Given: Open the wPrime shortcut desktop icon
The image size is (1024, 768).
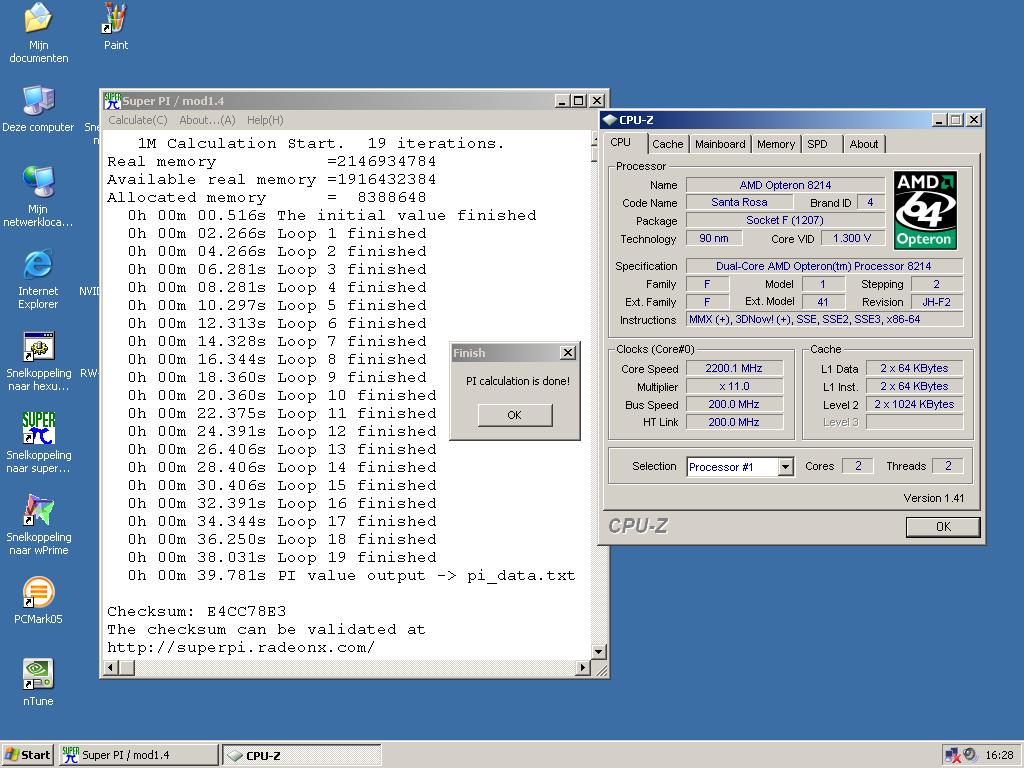Looking at the screenshot, I should pos(39,524).
